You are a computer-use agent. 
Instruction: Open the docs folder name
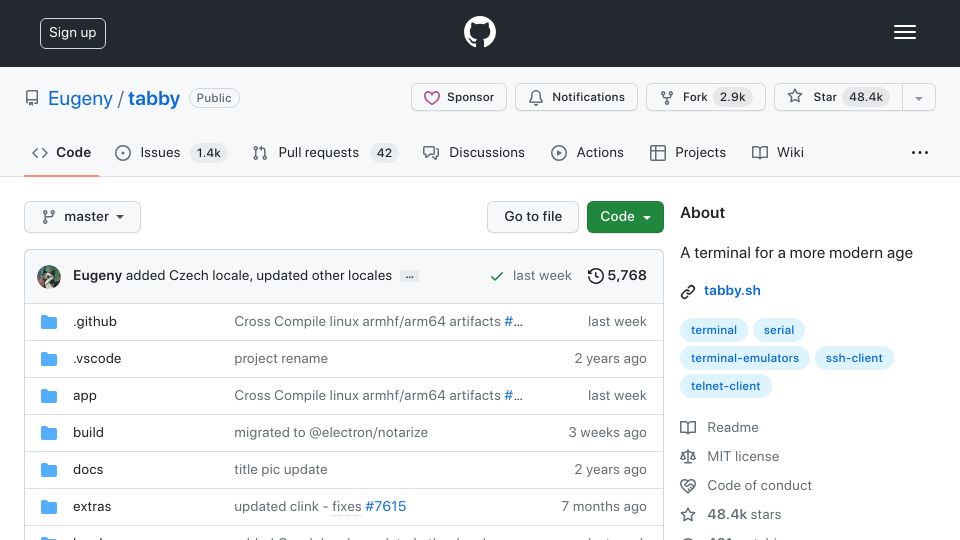pos(88,470)
